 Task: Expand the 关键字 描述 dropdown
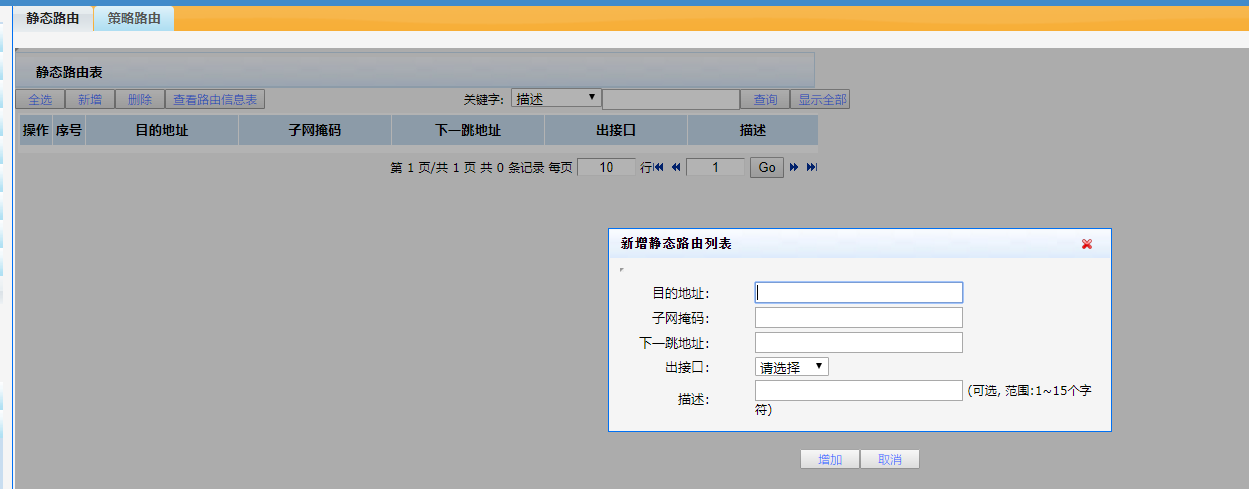tap(556, 98)
